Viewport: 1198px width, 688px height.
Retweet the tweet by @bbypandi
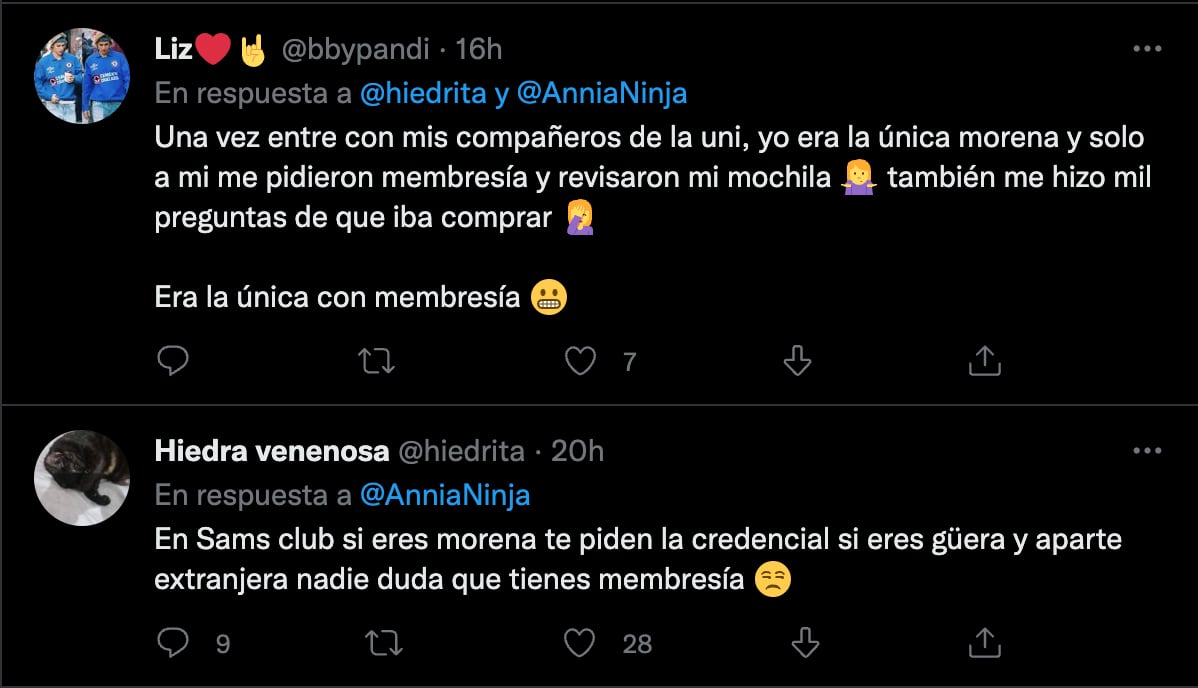point(376,361)
